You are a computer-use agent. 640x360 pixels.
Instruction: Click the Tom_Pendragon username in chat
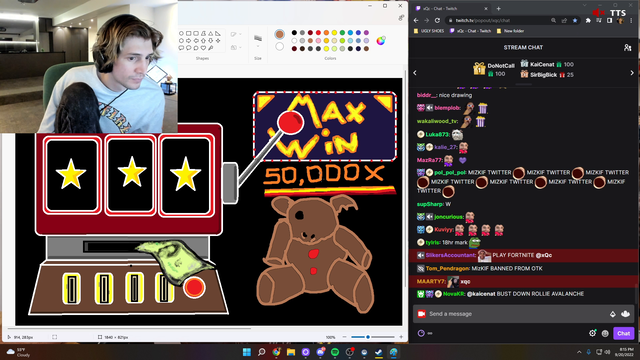[x=447, y=269]
